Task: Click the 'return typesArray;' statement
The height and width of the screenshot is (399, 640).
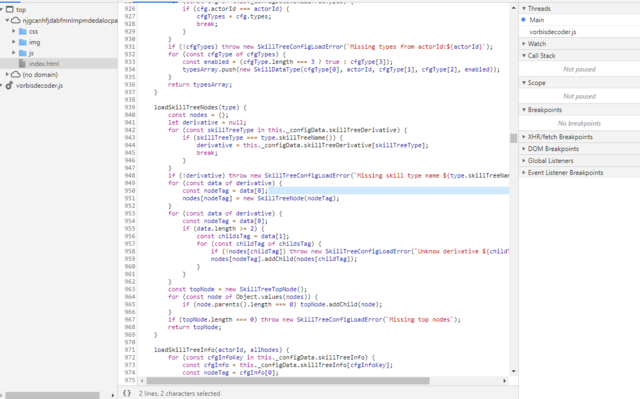Action: coord(200,84)
